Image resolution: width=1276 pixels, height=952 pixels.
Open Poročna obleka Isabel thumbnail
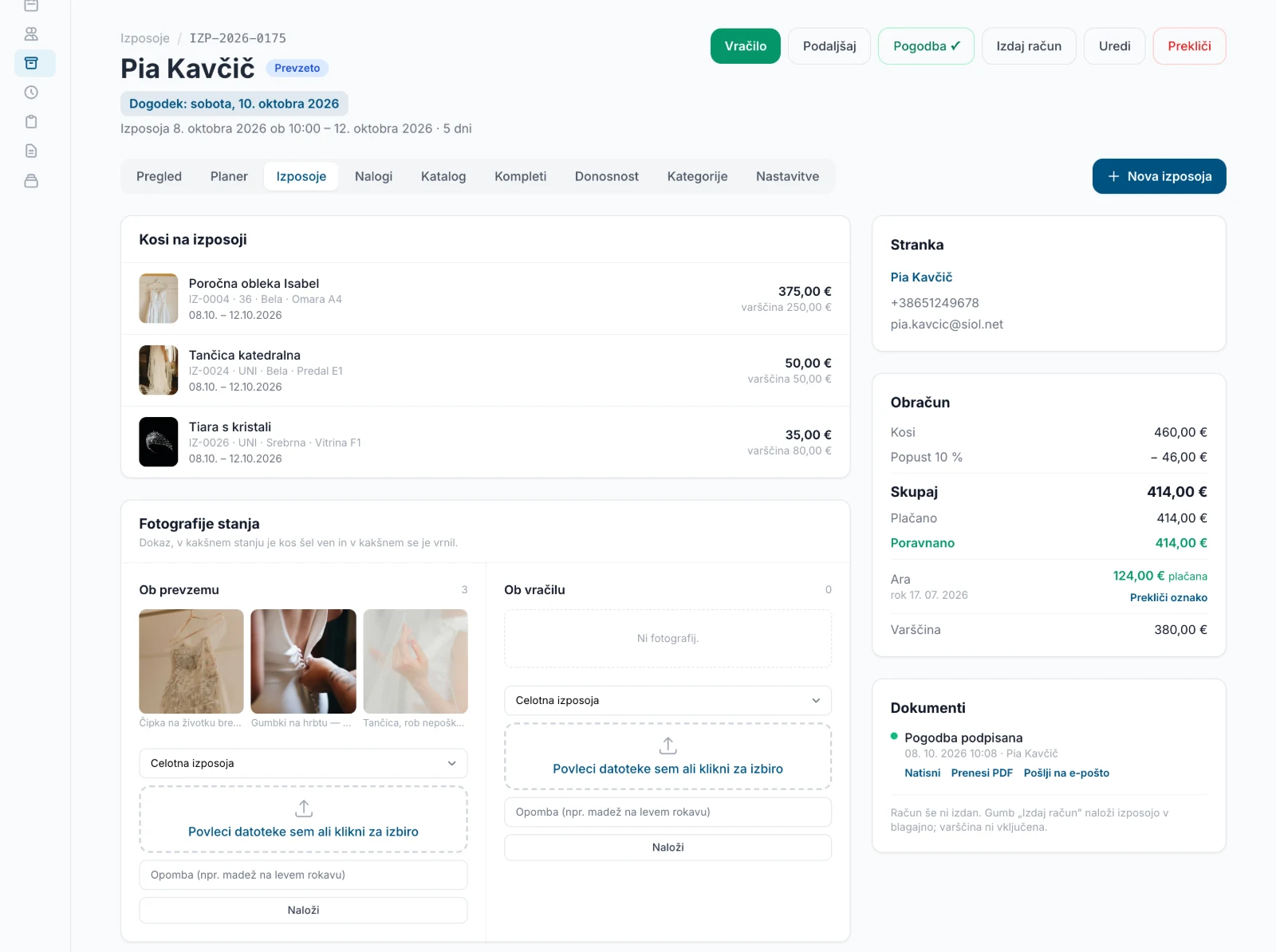159,298
